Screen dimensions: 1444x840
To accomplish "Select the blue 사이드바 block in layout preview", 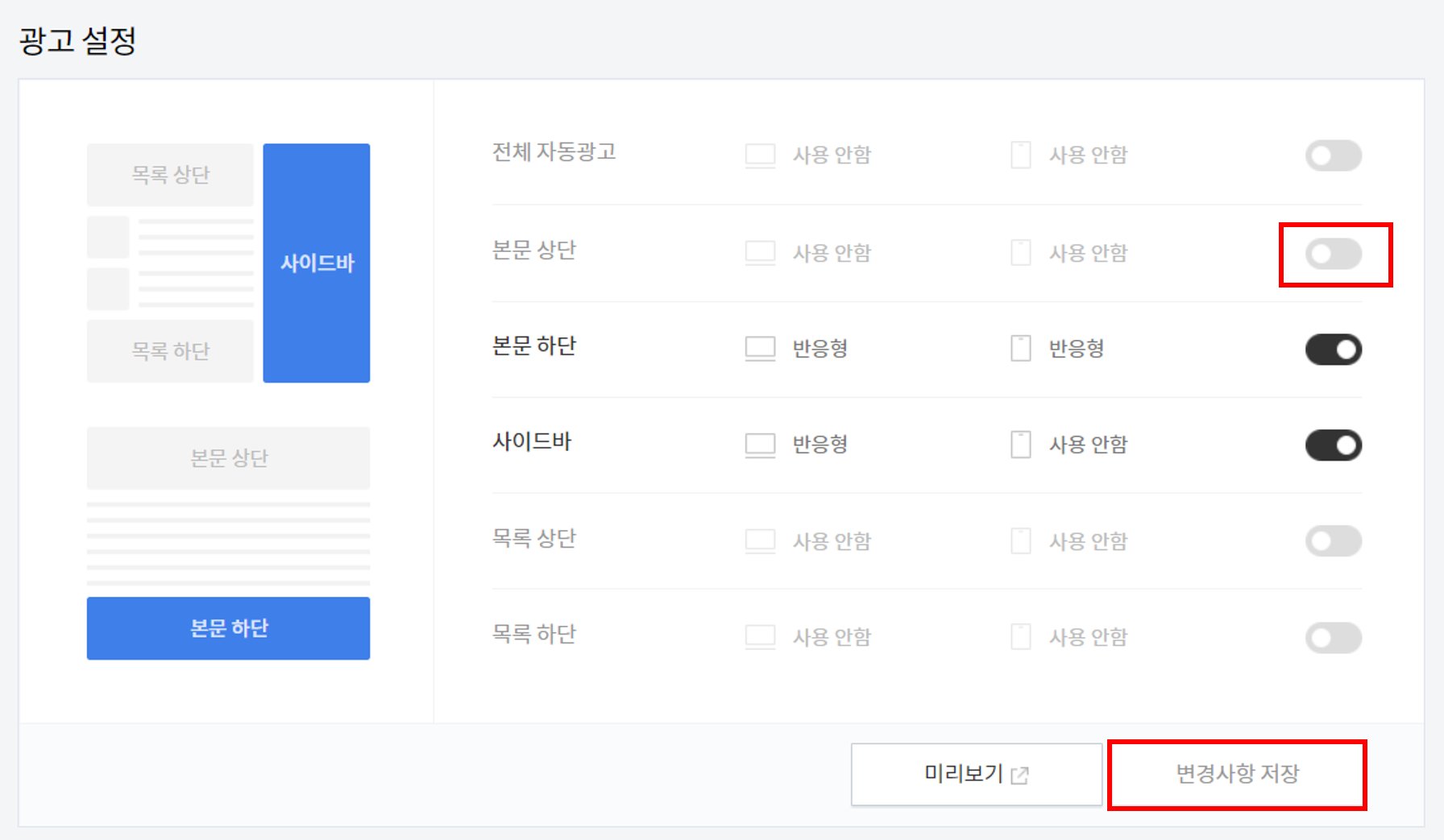I will (x=317, y=263).
